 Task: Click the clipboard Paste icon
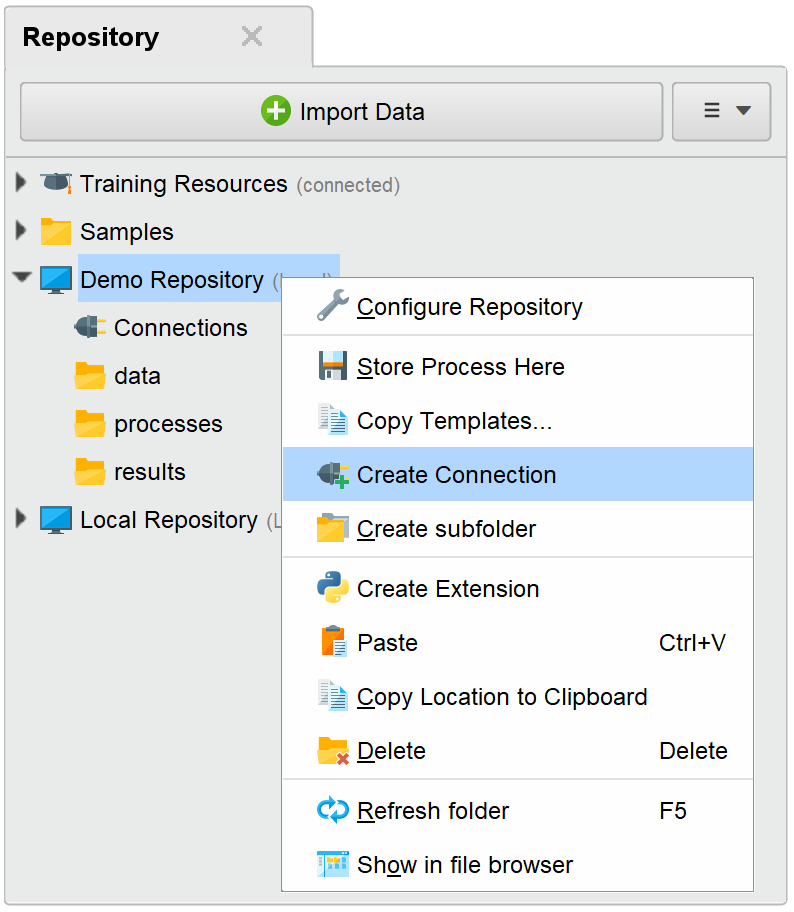coord(332,642)
